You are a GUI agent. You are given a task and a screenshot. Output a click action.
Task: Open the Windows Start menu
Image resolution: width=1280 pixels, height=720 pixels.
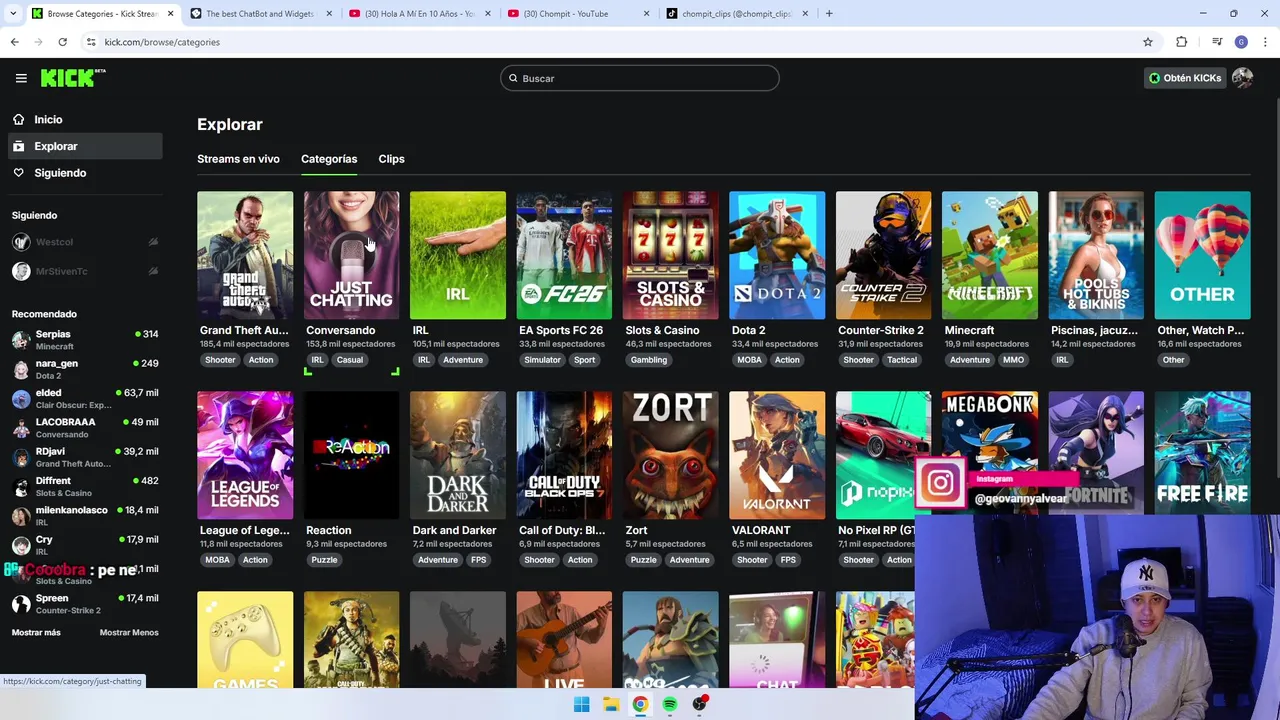point(581,704)
